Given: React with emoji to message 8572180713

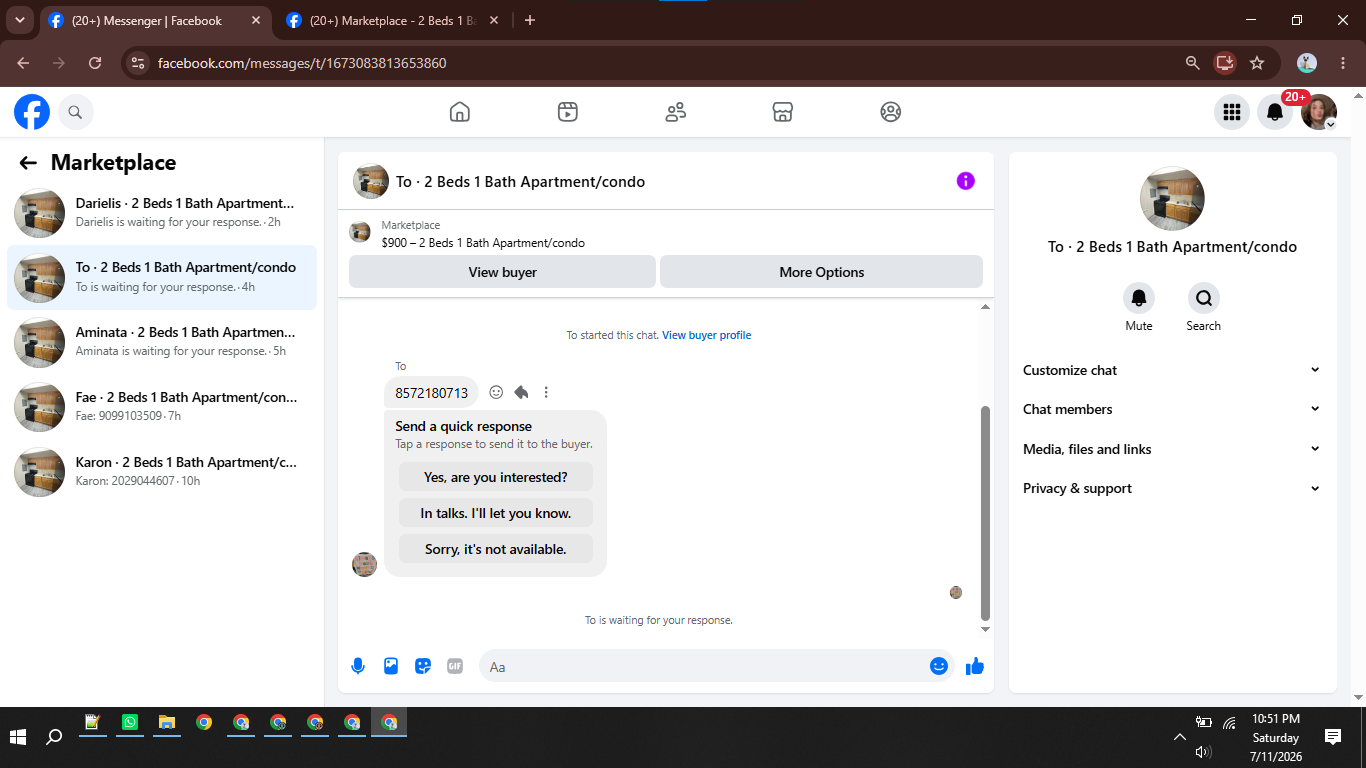Looking at the screenshot, I should (496, 392).
